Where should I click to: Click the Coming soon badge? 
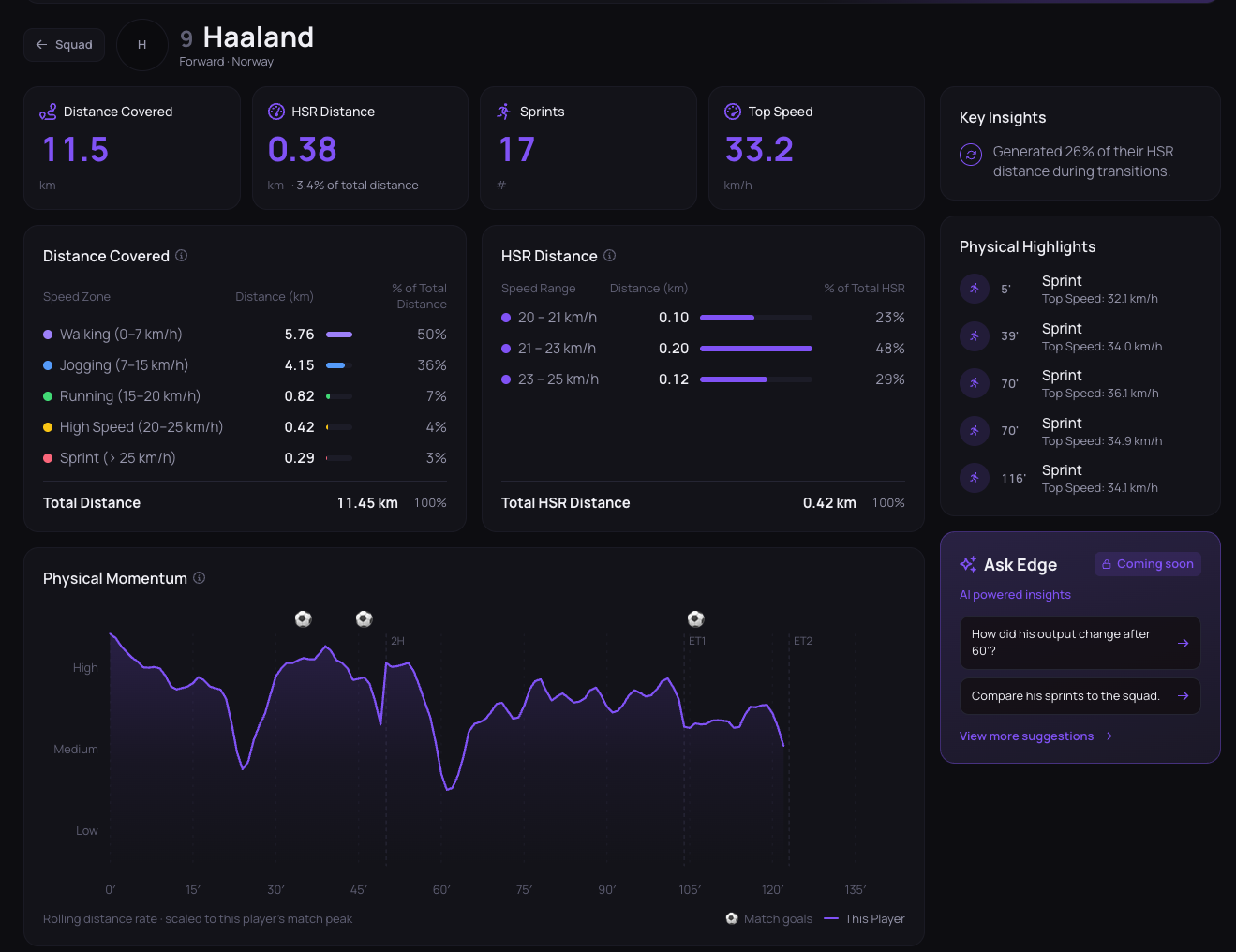coord(1148,564)
